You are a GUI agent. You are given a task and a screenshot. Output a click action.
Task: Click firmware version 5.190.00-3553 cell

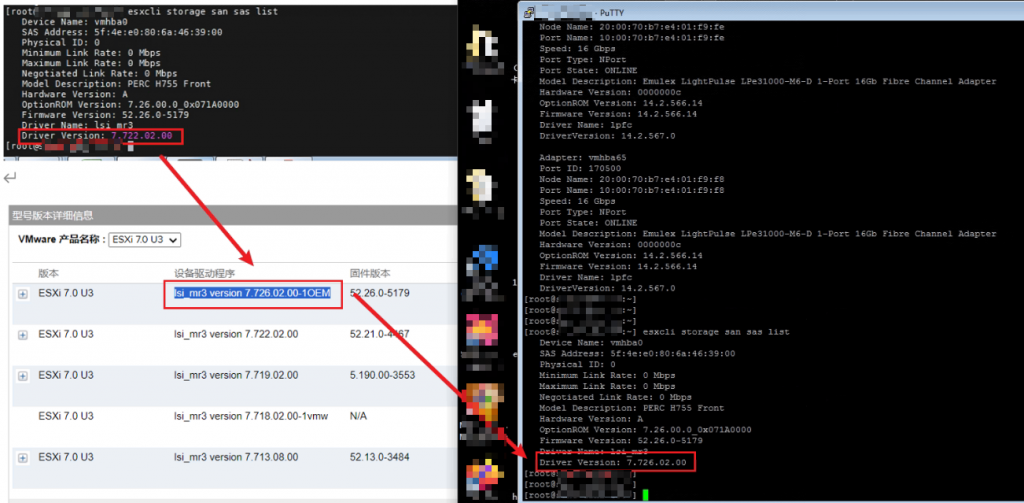382,375
